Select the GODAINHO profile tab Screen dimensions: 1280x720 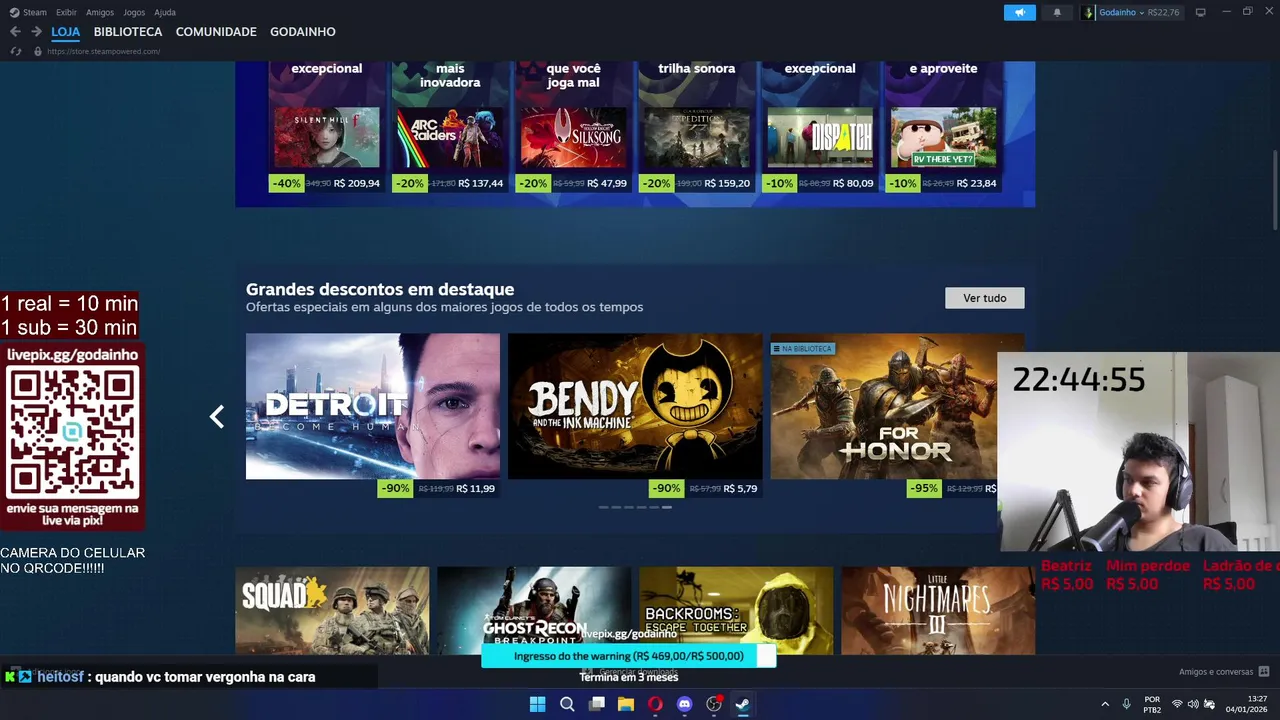coord(303,32)
